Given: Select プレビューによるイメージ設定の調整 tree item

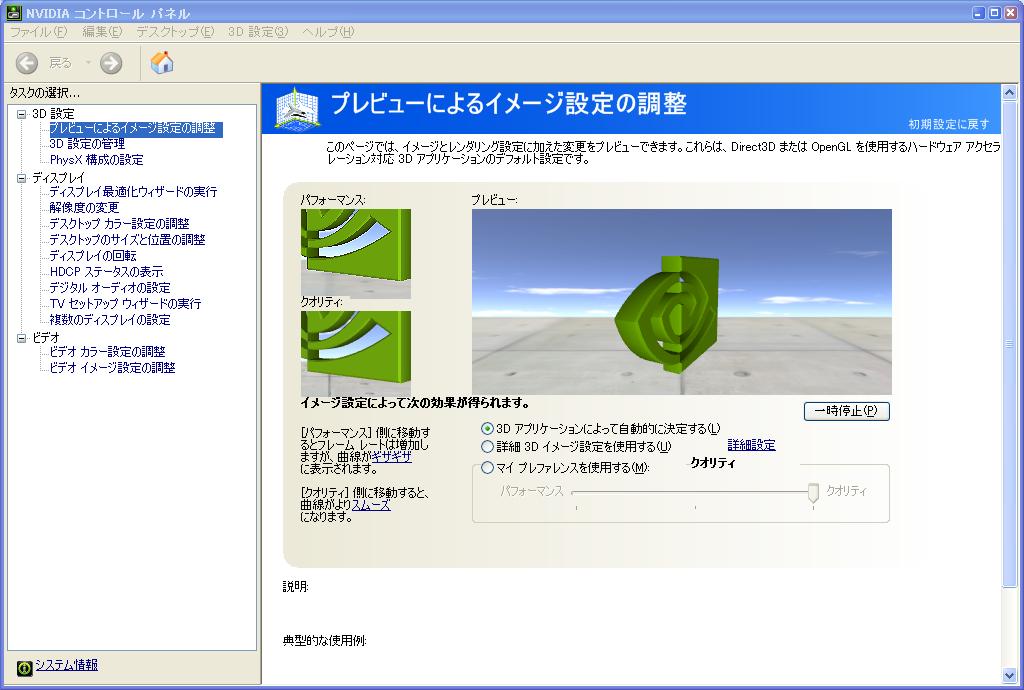Looking at the screenshot, I should 136,129.
